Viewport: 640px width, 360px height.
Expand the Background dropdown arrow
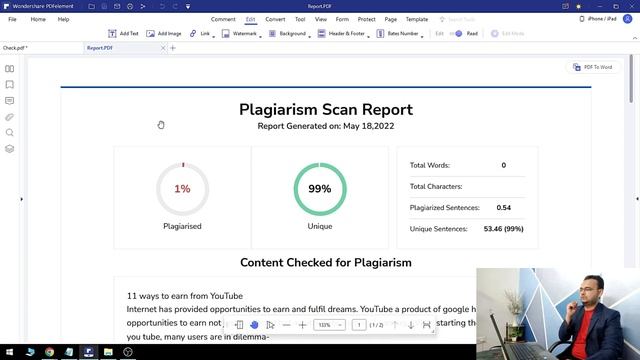(309, 37)
